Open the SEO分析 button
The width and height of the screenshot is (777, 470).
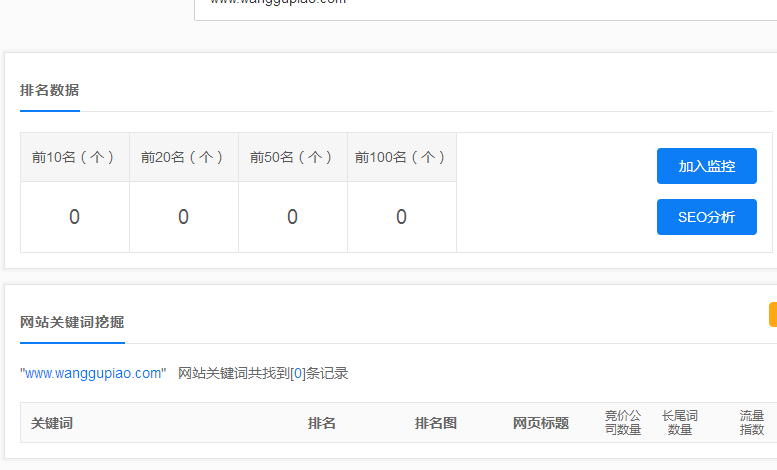coord(707,217)
